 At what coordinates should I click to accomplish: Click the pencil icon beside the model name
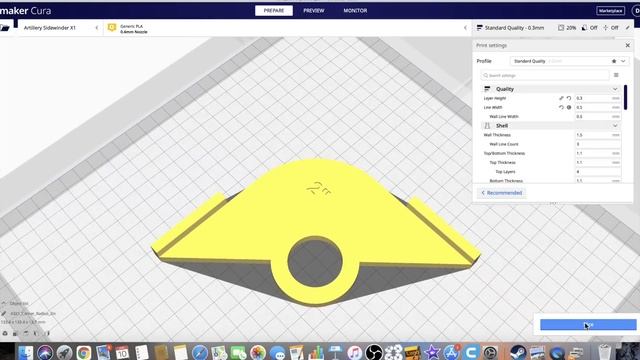point(4,313)
